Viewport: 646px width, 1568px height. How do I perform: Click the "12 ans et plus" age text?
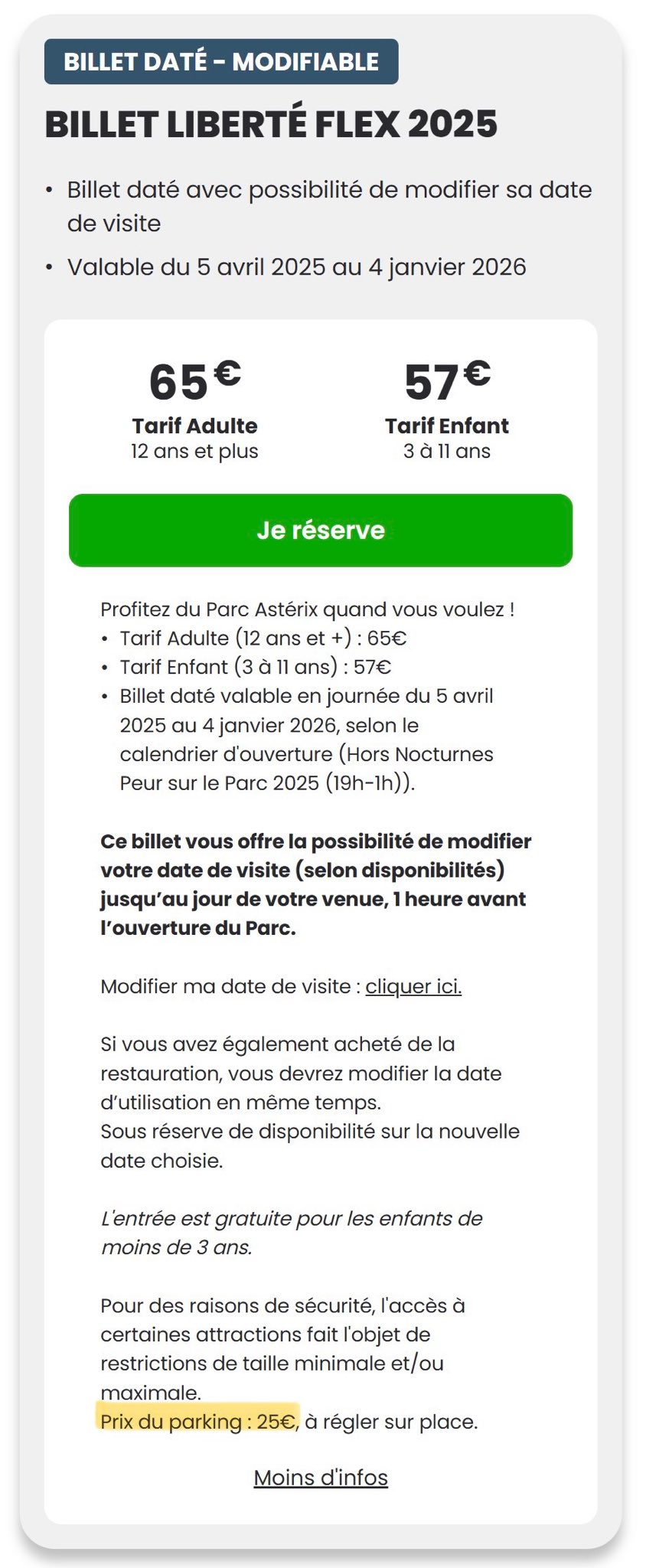pos(194,451)
